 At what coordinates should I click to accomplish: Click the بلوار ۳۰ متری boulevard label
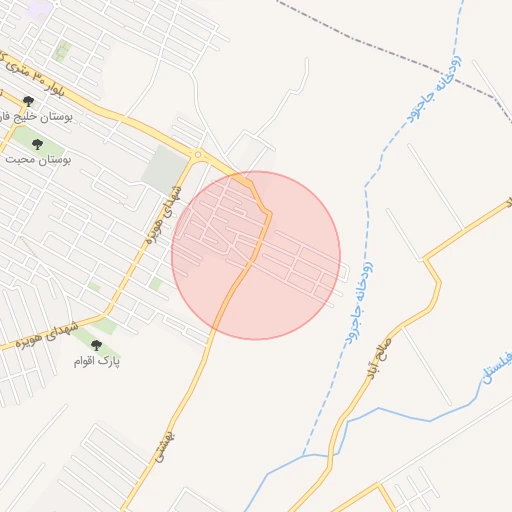point(32,75)
